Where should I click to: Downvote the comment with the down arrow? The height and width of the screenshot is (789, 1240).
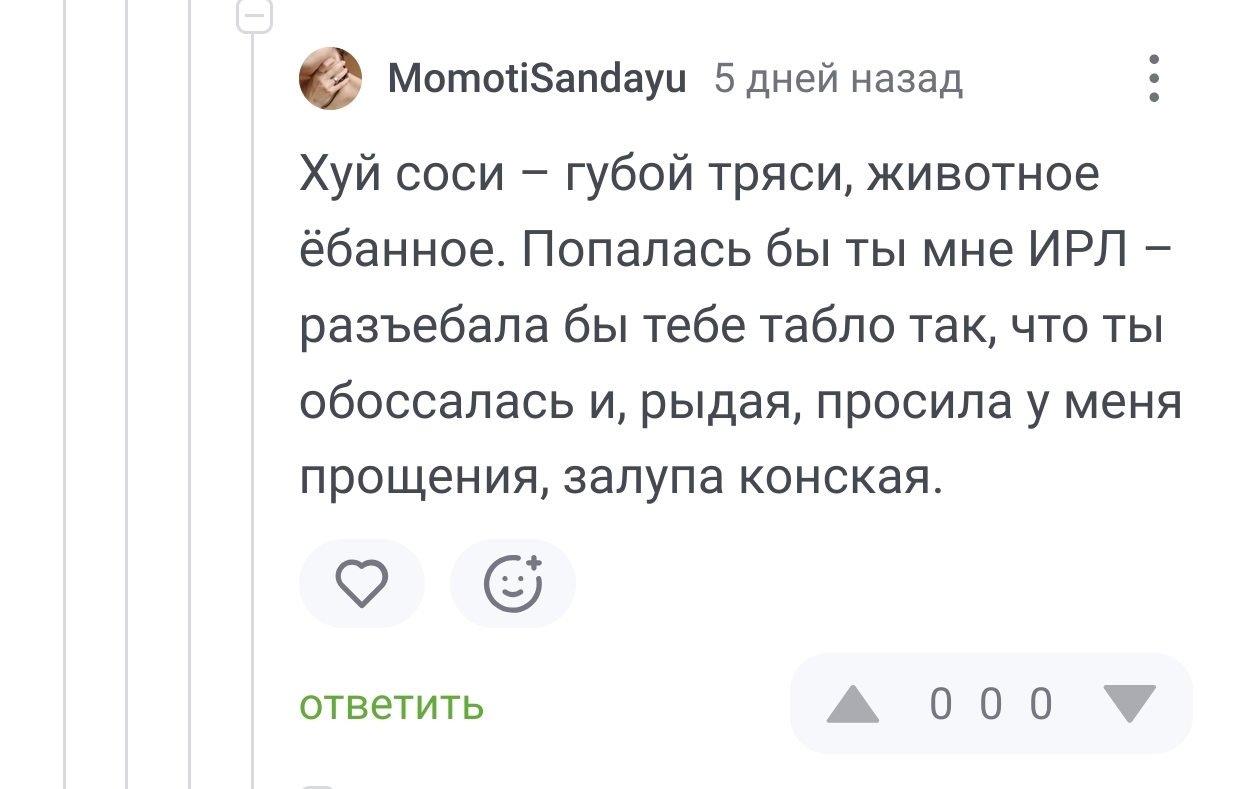[x=1130, y=704]
